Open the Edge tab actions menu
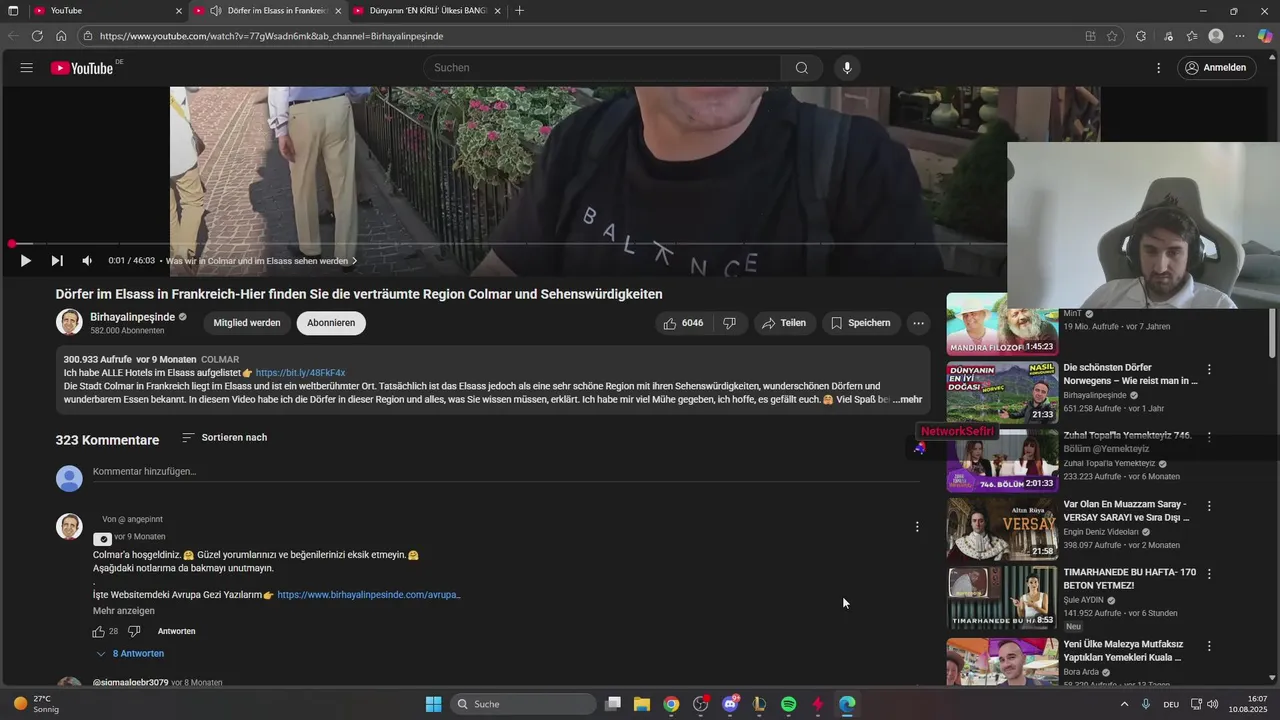The width and height of the screenshot is (1280, 720). pos(12,11)
